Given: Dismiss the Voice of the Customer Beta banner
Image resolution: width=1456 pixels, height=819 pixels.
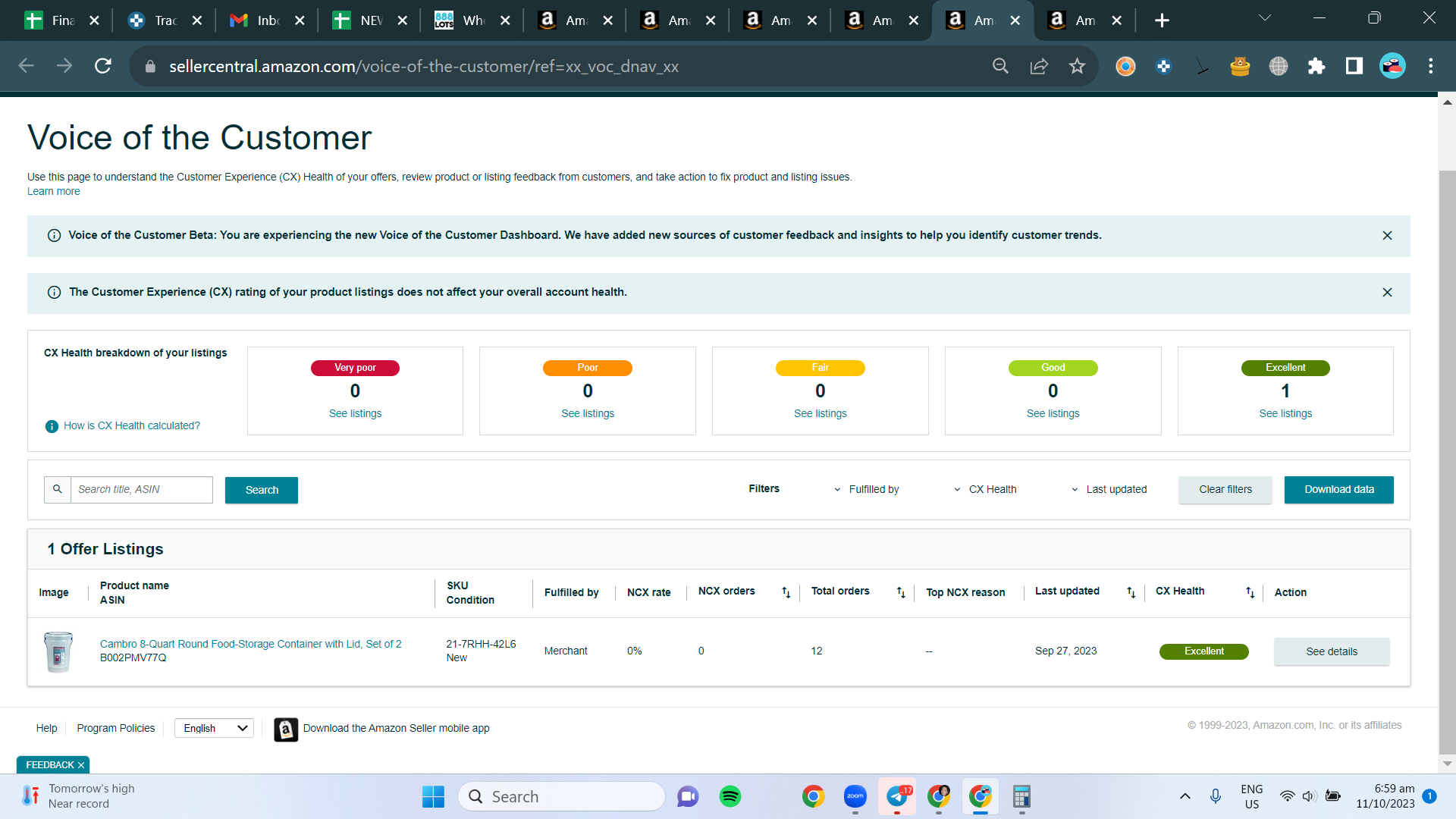Looking at the screenshot, I should click(x=1387, y=236).
